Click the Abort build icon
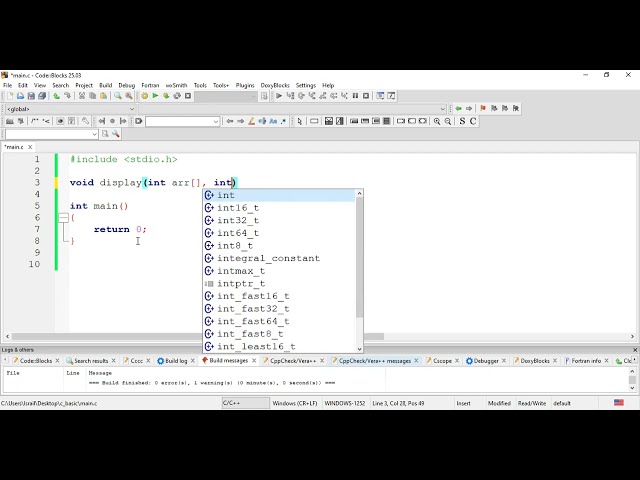This screenshot has width=640, height=480. tap(188, 96)
